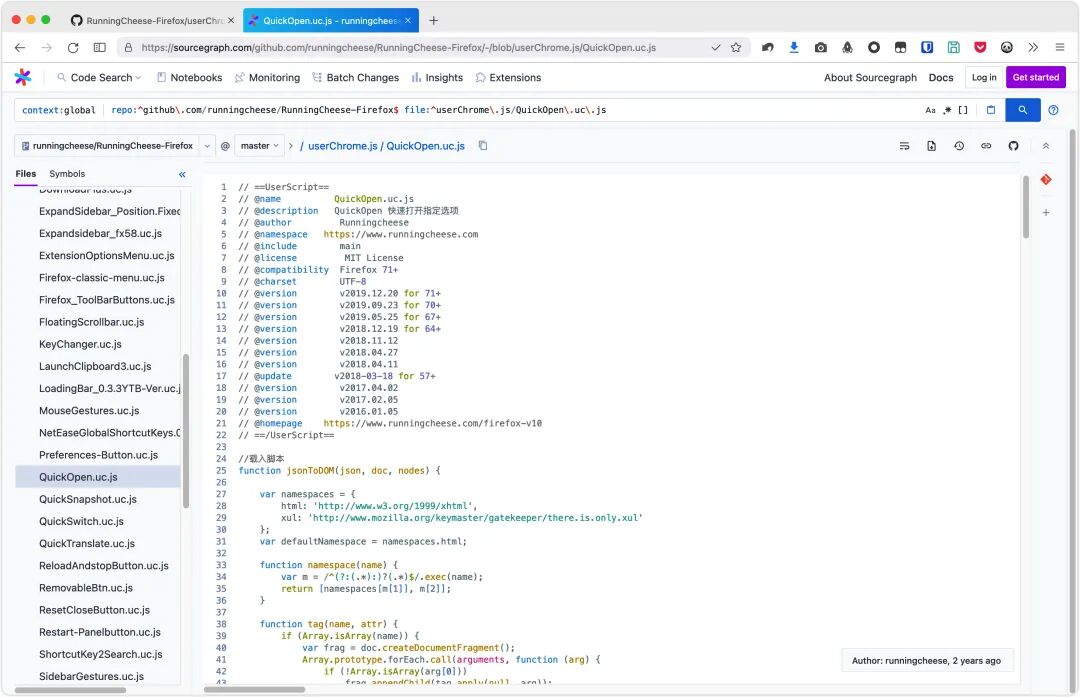Switch to the Symbols tab

[x=67, y=174]
